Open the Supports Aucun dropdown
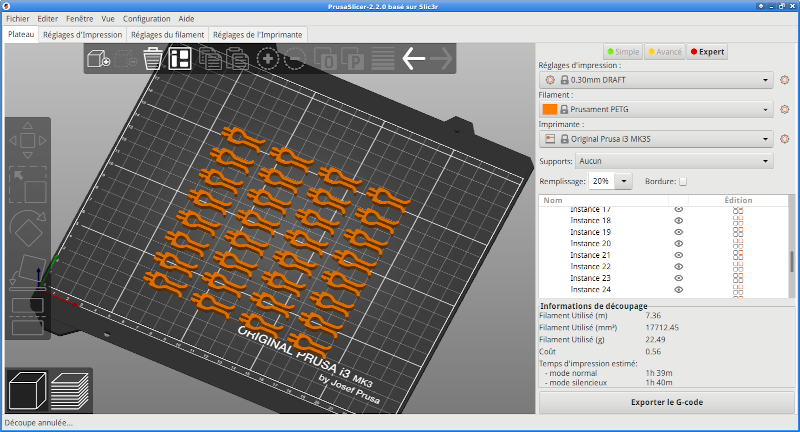Image resolution: width=800 pixels, height=432 pixels. click(x=674, y=161)
